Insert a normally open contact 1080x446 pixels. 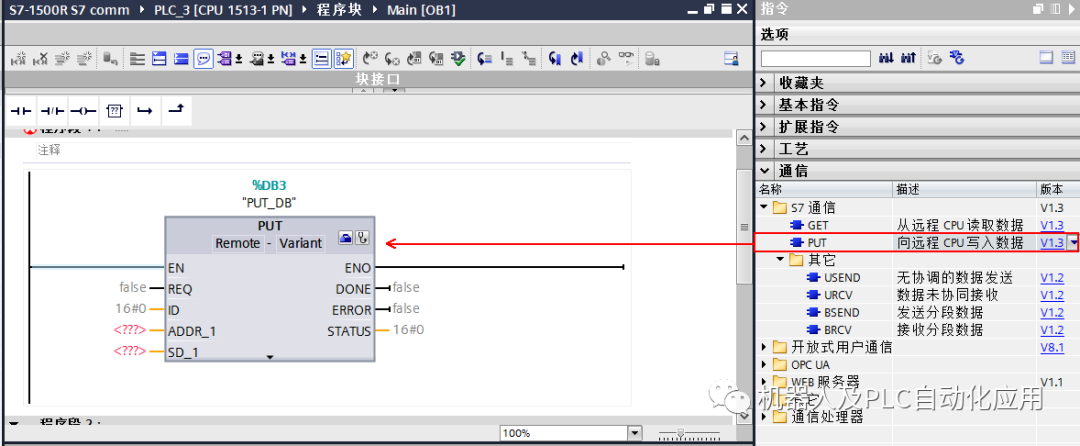(x=21, y=111)
